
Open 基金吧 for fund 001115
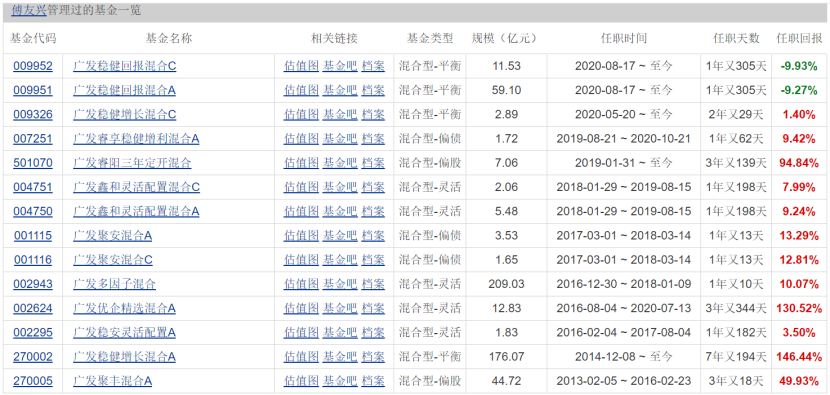[x=340, y=236]
